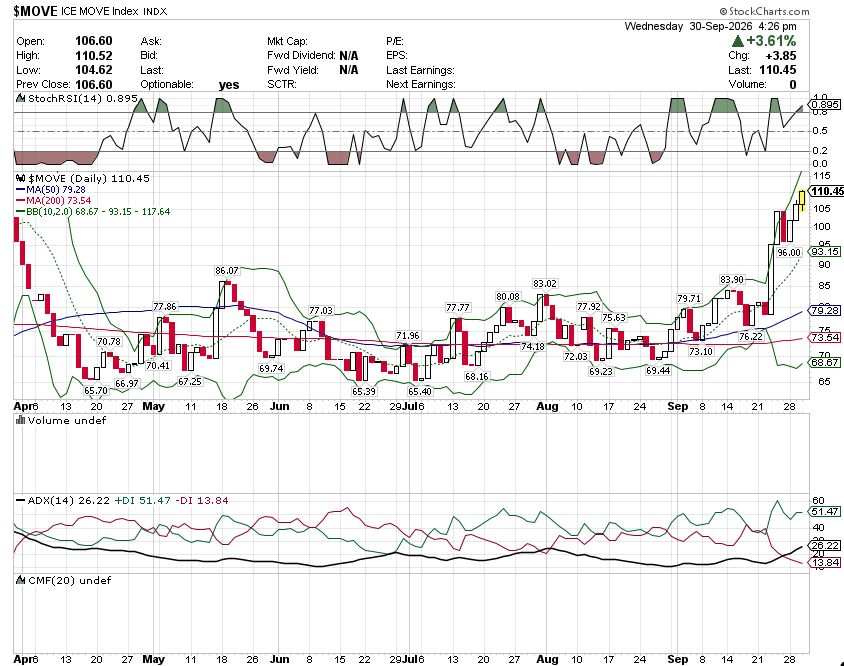Click the Fwd Yield label
This screenshot has width=844, height=666.
click(293, 70)
